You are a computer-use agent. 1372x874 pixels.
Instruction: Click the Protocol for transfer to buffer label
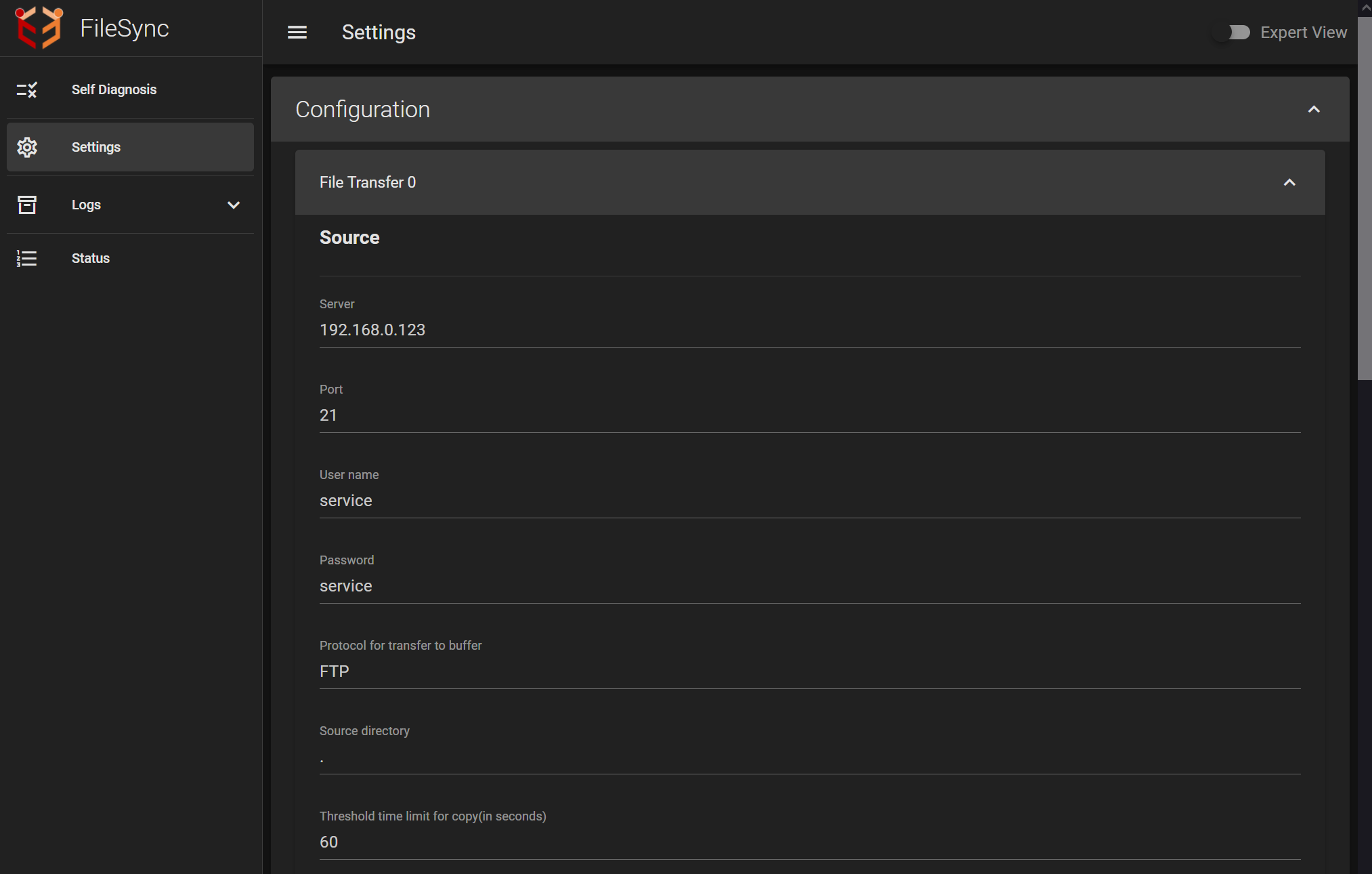pos(401,646)
